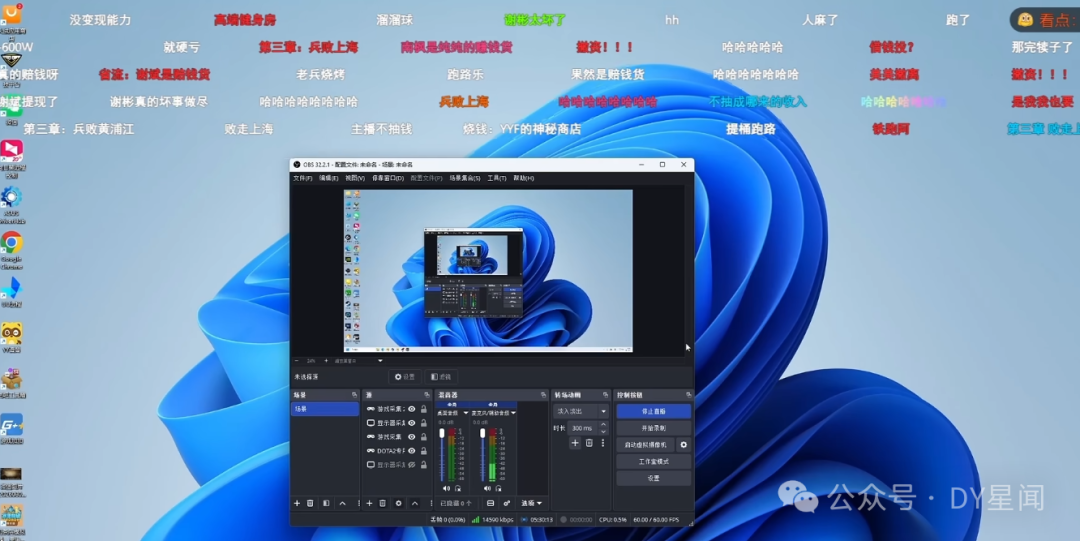Open the 停靠窗口(D) menu

click(388, 178)
